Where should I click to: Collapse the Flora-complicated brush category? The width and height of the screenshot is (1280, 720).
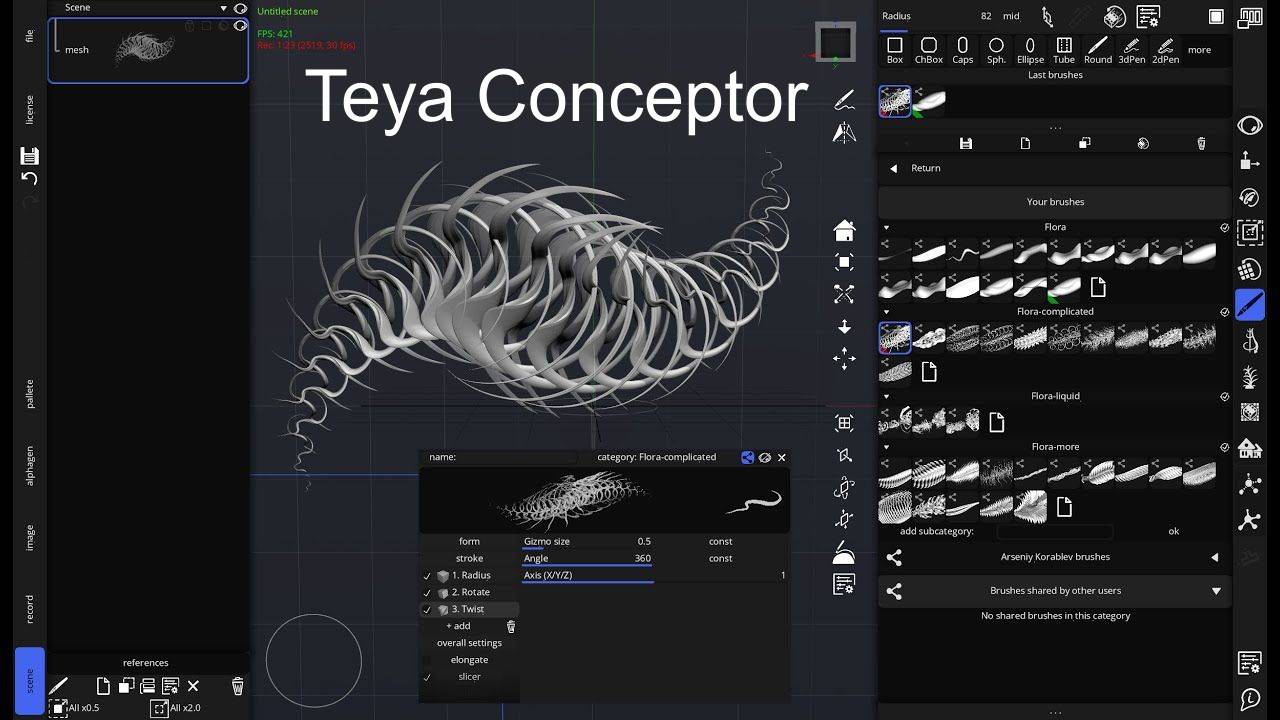click(885, 311)
